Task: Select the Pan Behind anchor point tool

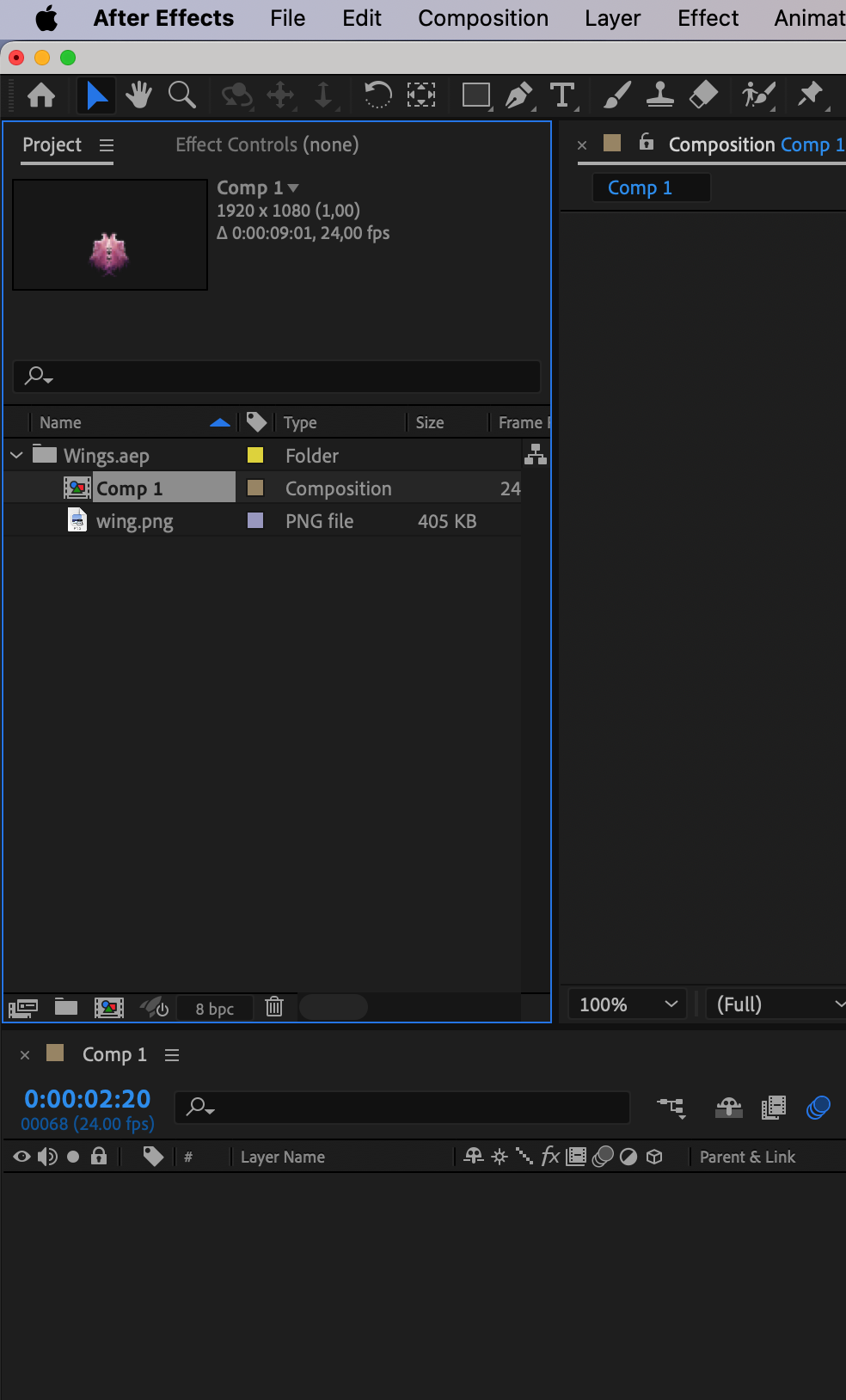Action: [x=421, y=95]
